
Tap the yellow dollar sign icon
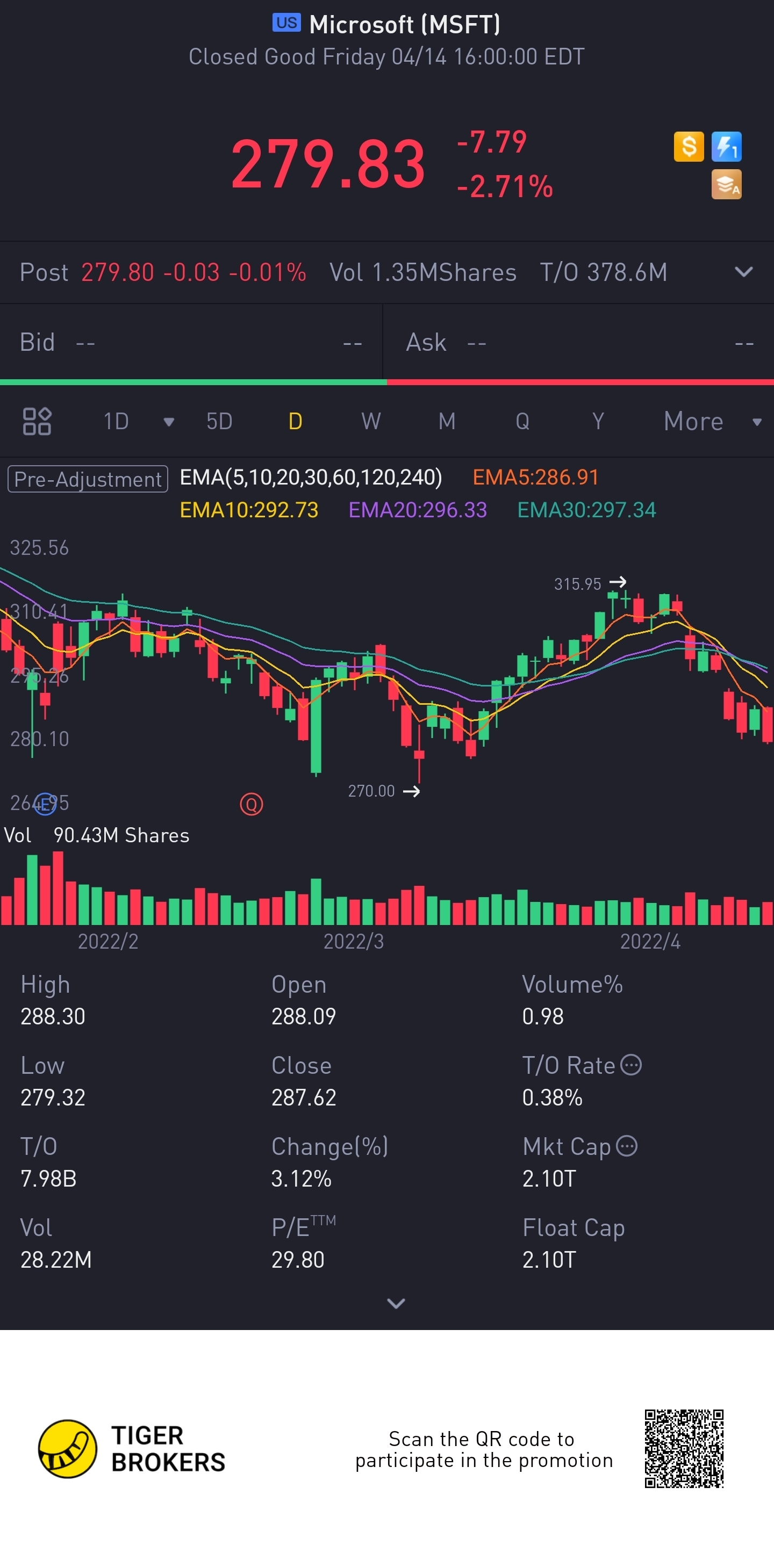pos(689,147)
